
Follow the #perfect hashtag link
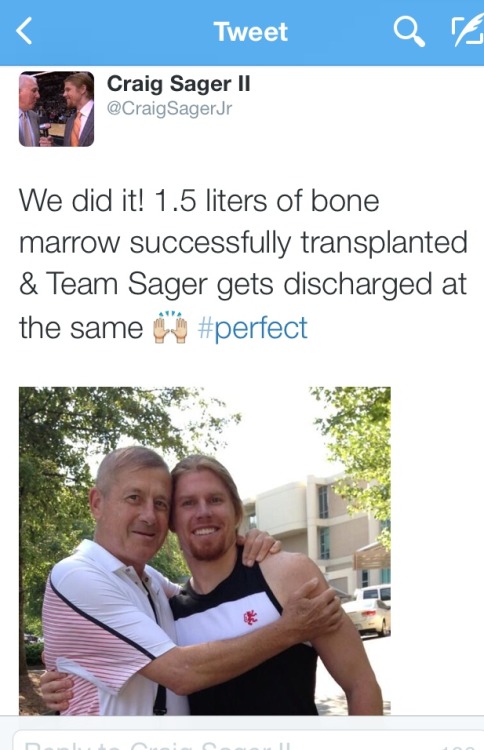pyautogui.click(x=253, y=328)
